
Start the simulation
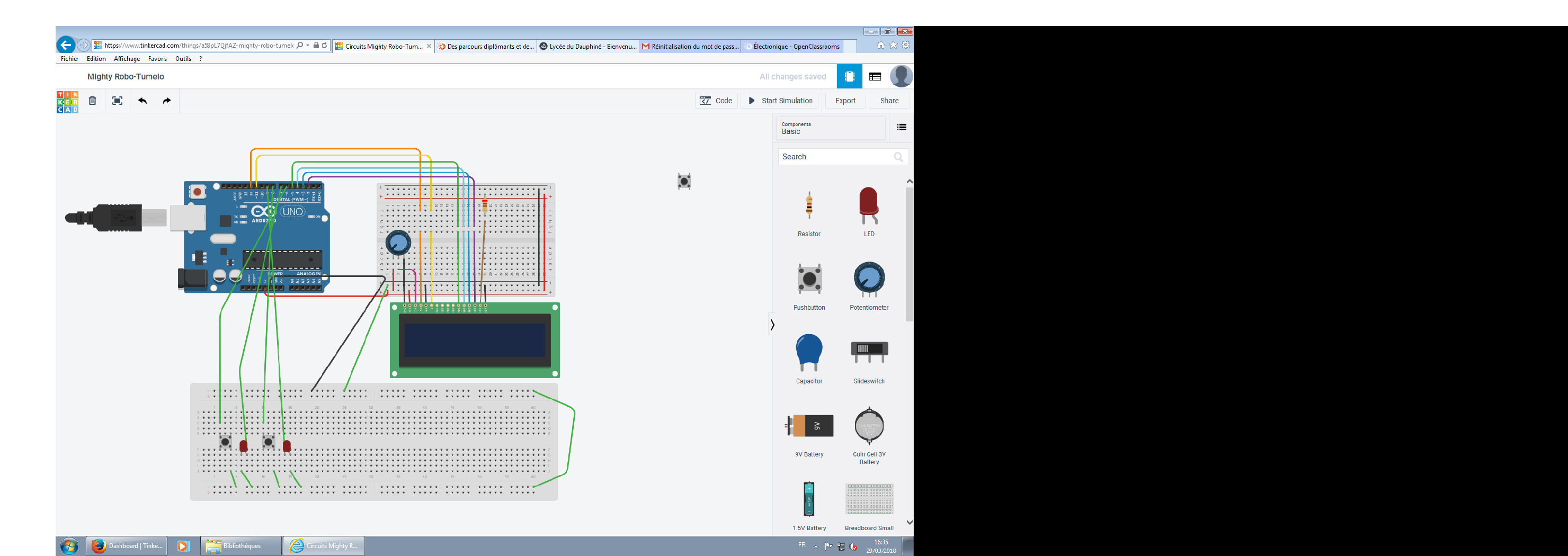[x=779, y=101]
